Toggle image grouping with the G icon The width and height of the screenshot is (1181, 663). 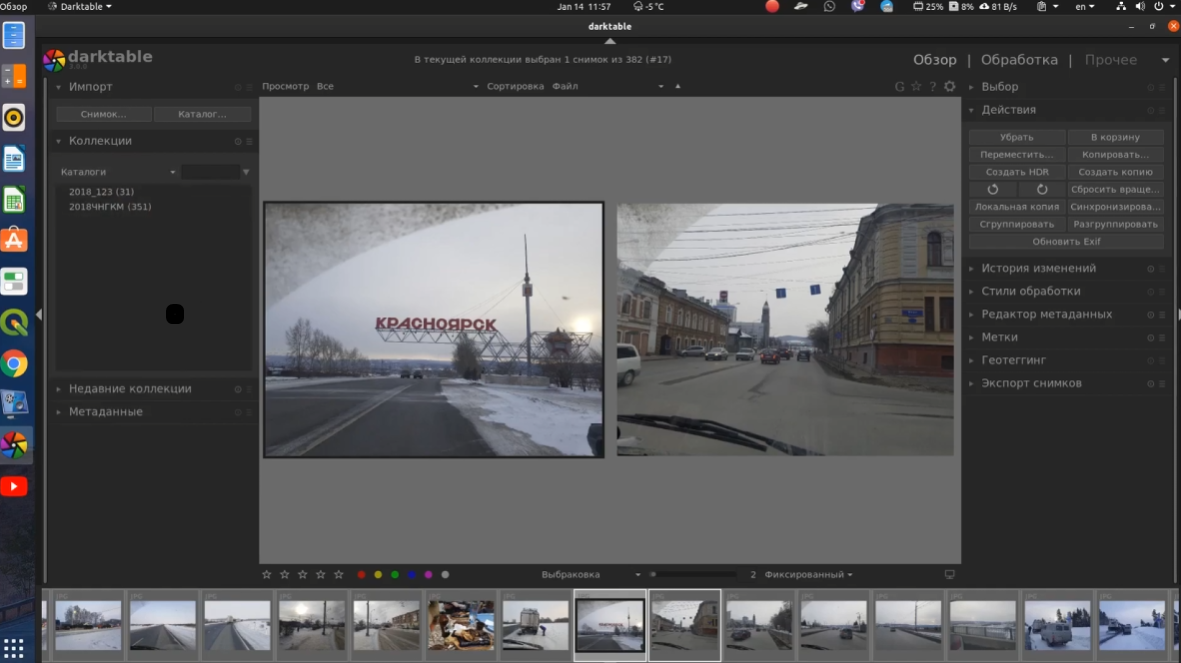pyautogui.click(x=899, y=87)
